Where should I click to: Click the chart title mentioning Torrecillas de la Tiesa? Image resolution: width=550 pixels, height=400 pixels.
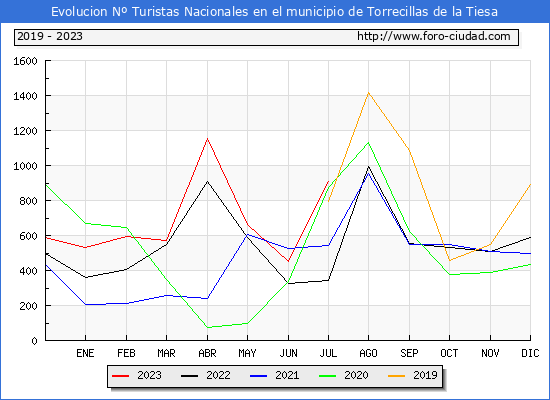click(274, 12)
